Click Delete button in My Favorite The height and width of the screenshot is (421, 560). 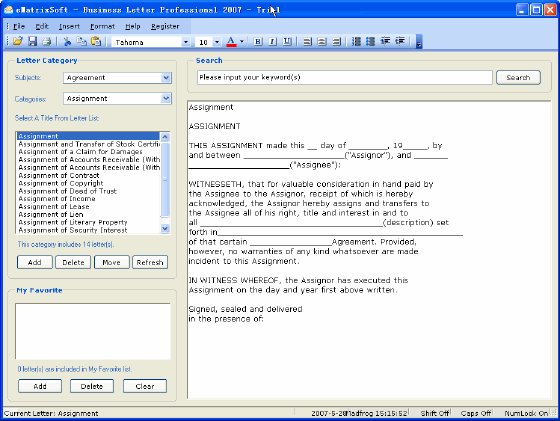pos(92,386)
